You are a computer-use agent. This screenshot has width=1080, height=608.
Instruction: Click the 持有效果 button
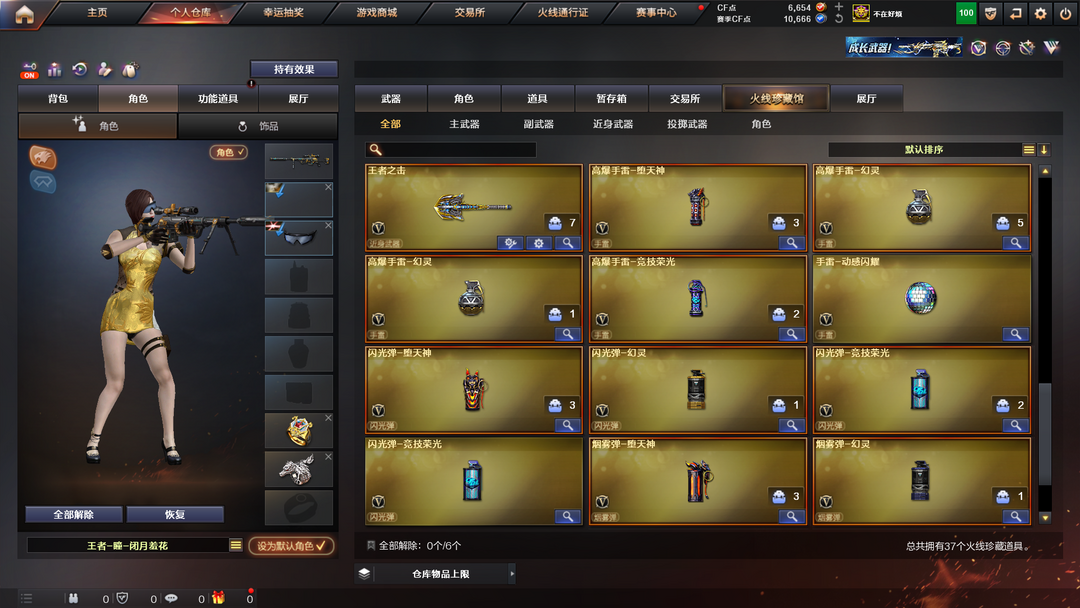[x=294, y=69]
